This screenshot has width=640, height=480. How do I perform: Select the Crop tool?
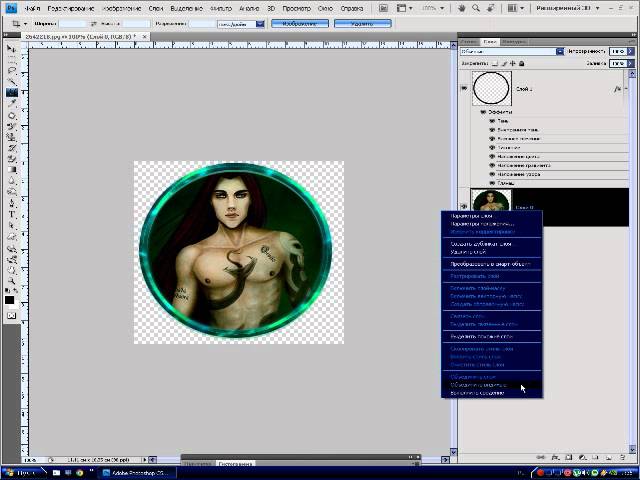pyautogui.click(x=11, y=93)
